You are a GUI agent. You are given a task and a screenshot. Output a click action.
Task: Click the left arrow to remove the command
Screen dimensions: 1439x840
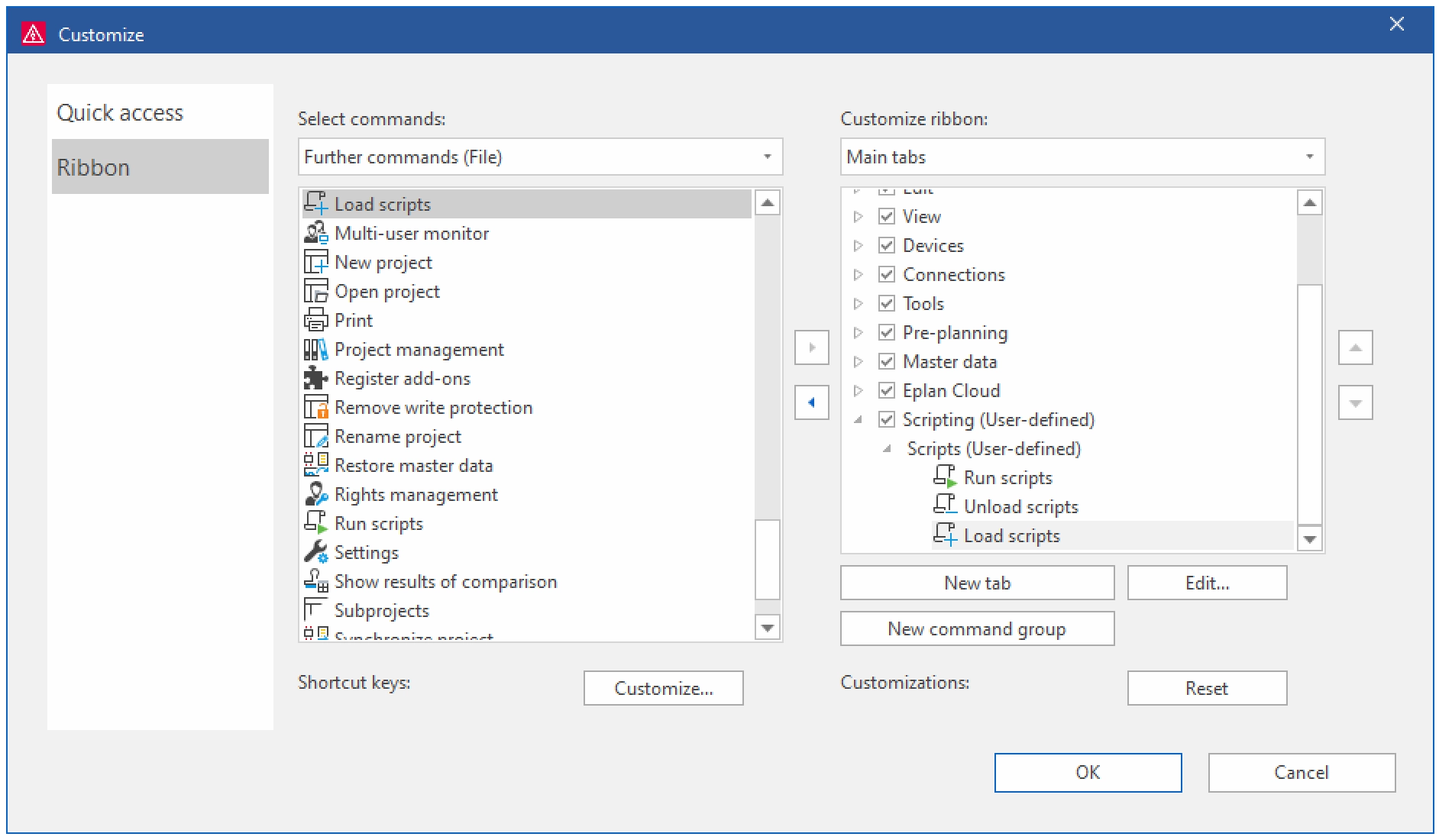tap(811, 402)
